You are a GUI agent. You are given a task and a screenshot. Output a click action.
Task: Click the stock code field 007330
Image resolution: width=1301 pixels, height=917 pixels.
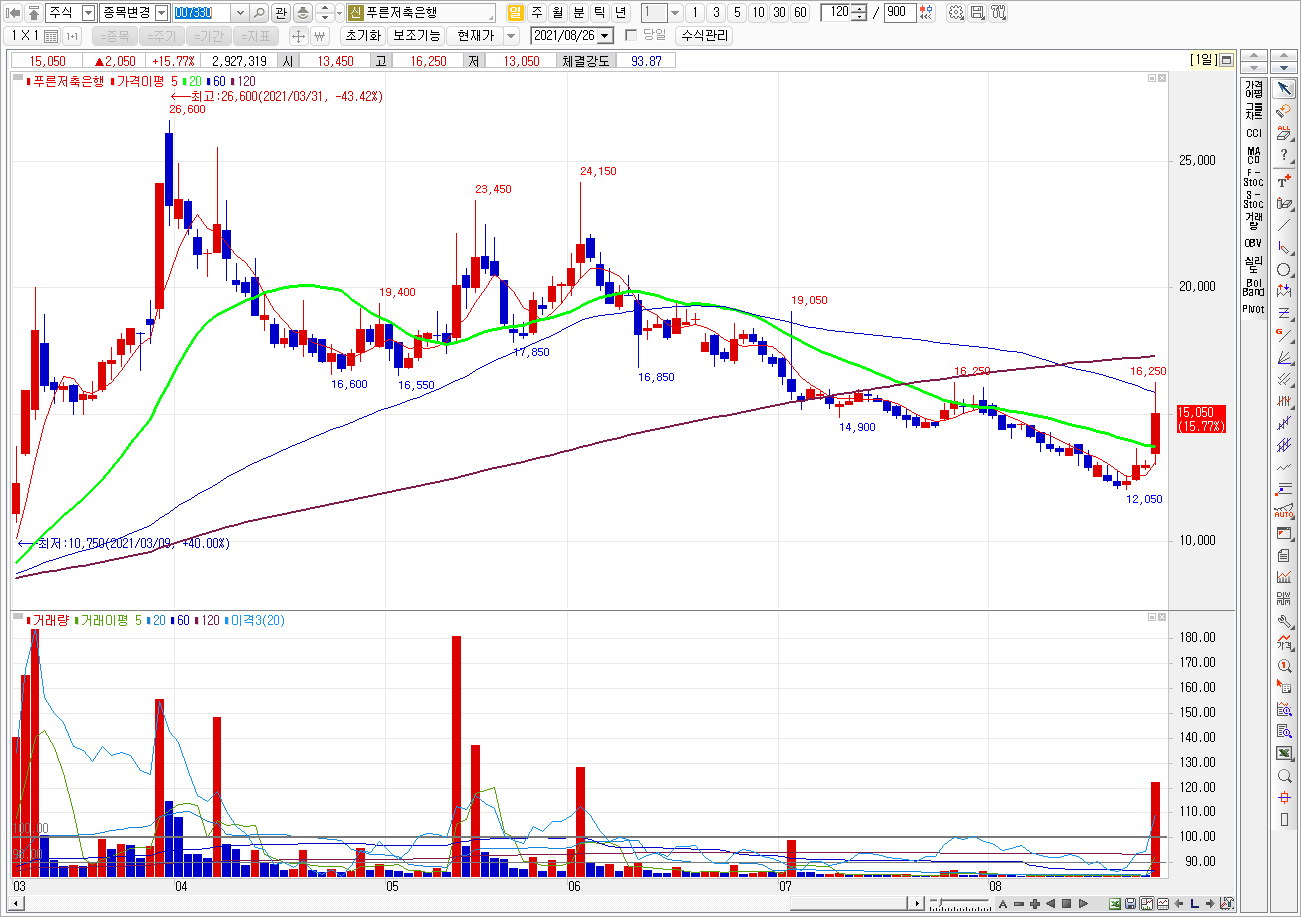point(202,13)
